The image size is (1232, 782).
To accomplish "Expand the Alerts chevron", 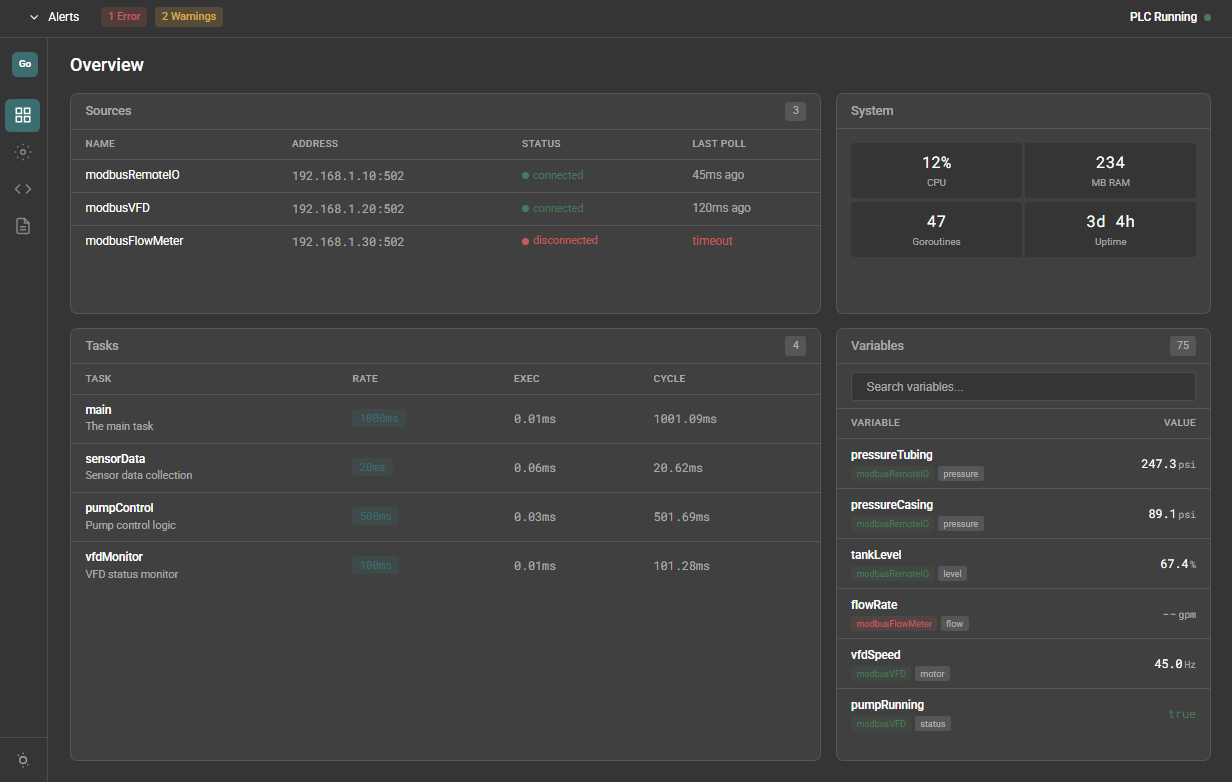I will pos(34,17).
